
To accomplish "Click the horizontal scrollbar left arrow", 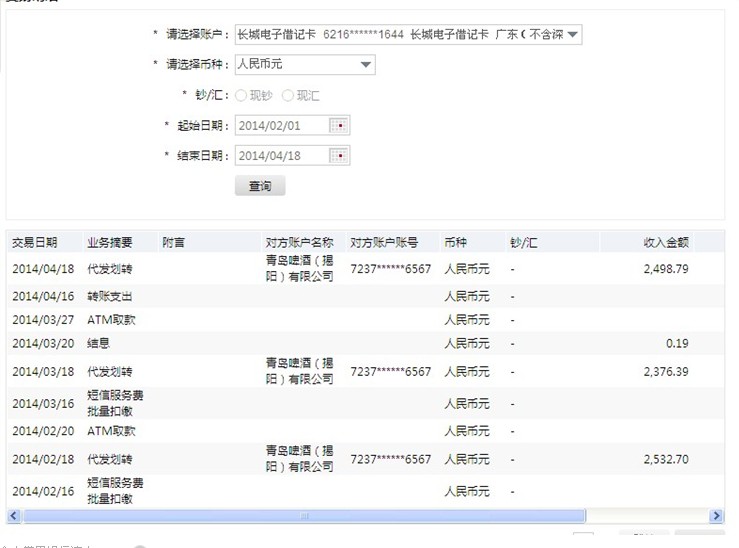I will coord(14,515).
